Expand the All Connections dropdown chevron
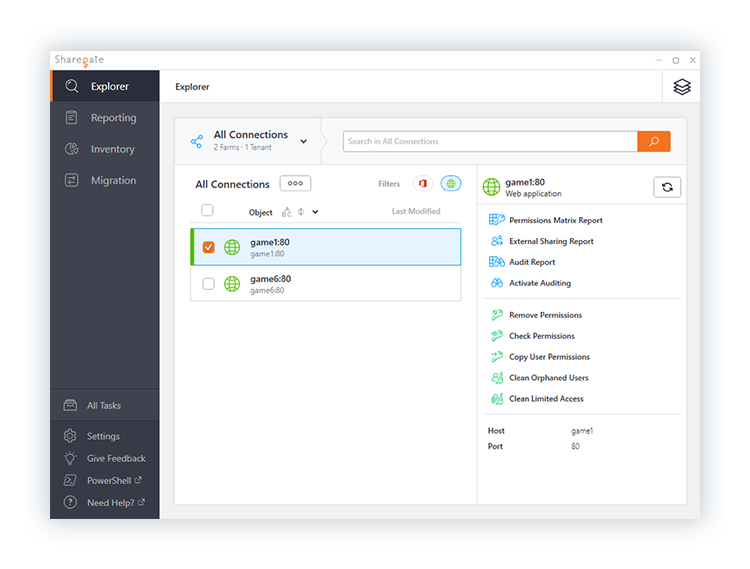The image size is (750, 569). [303, 142]
